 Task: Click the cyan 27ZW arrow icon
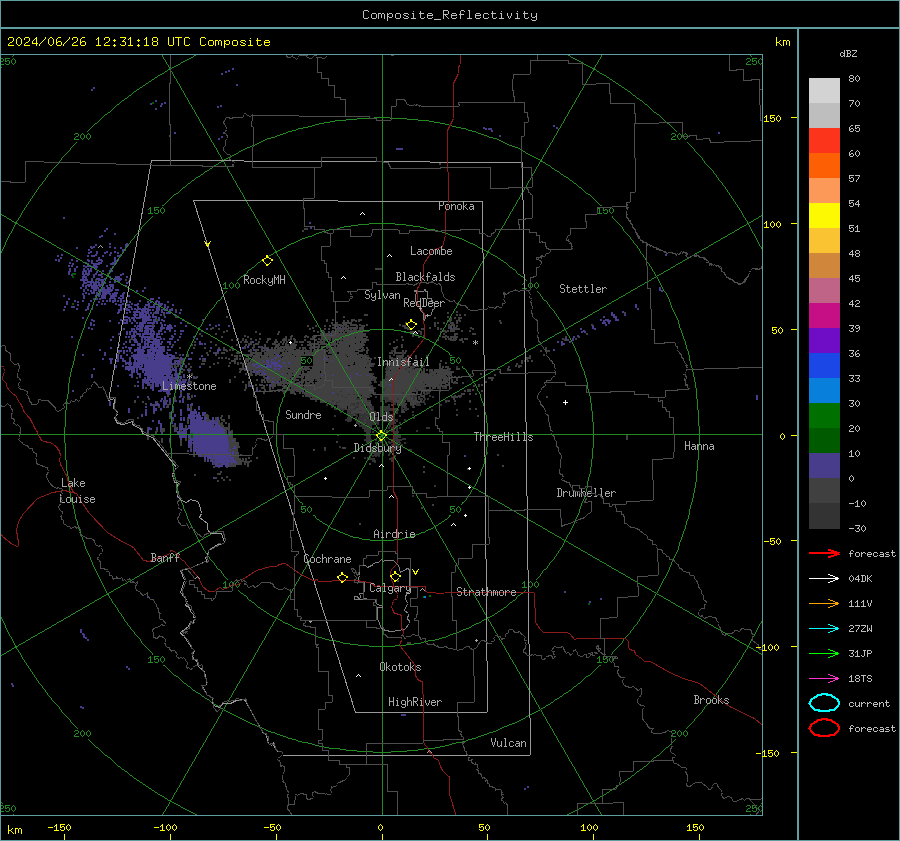point(824,629)
